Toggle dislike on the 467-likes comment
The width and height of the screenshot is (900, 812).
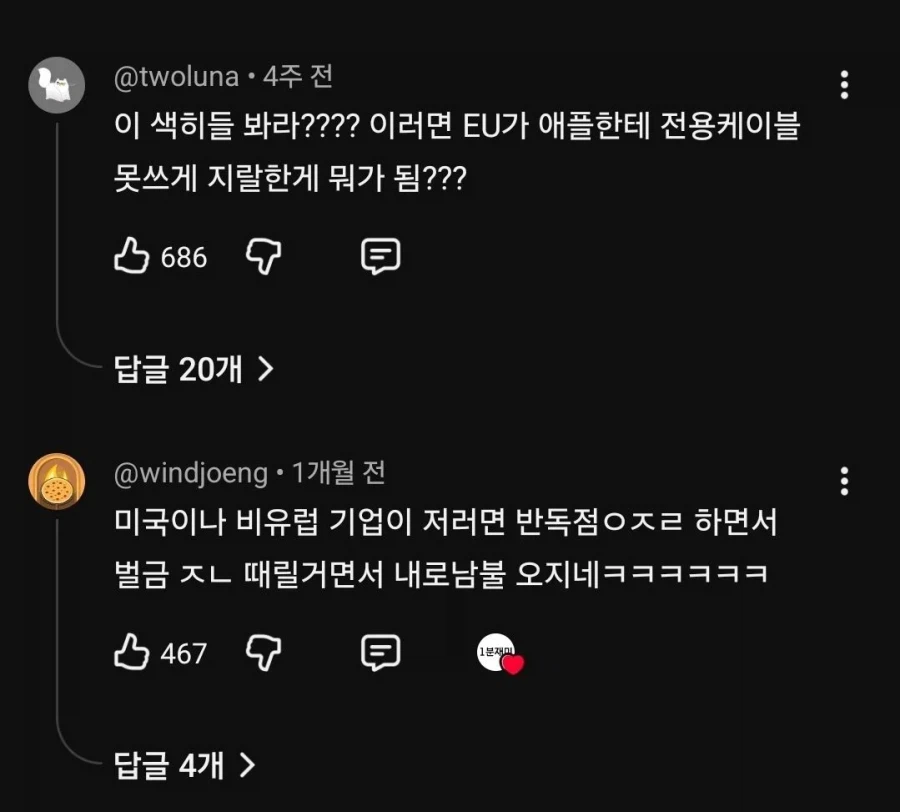point(264,652)
